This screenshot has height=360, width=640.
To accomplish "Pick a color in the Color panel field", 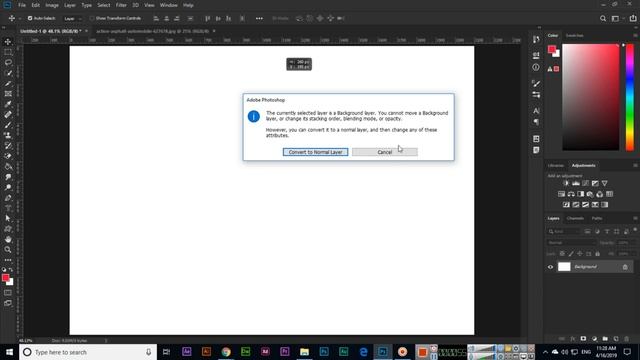I will [x=591, y=97].
